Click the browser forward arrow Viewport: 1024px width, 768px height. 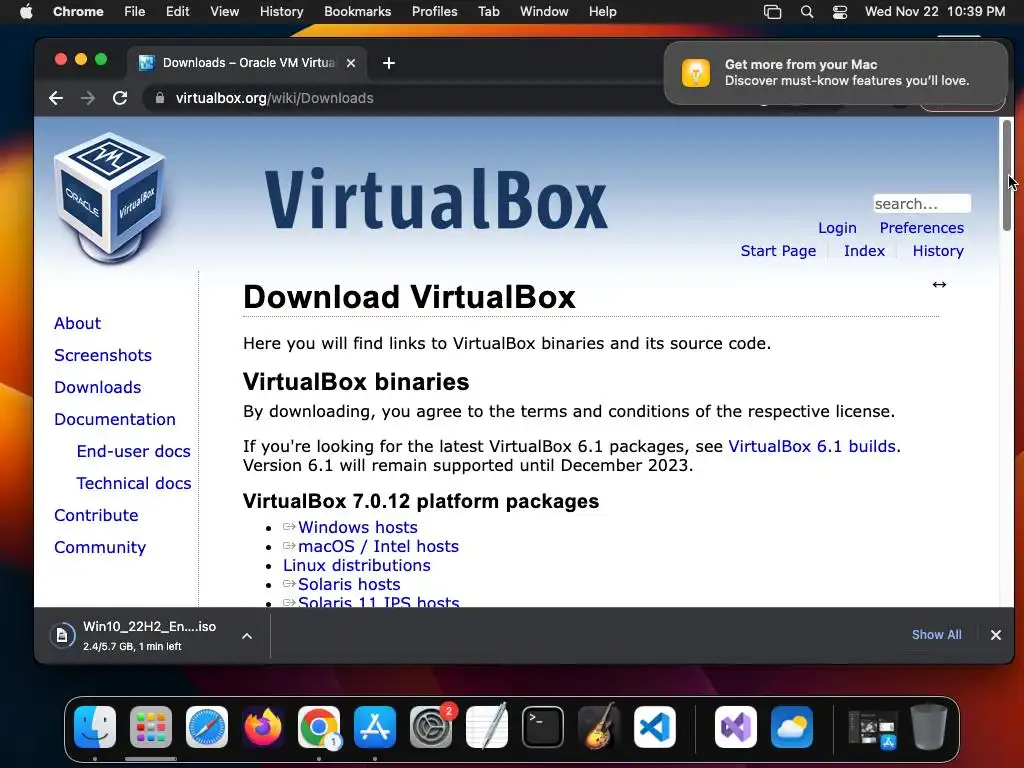[88, 98]
